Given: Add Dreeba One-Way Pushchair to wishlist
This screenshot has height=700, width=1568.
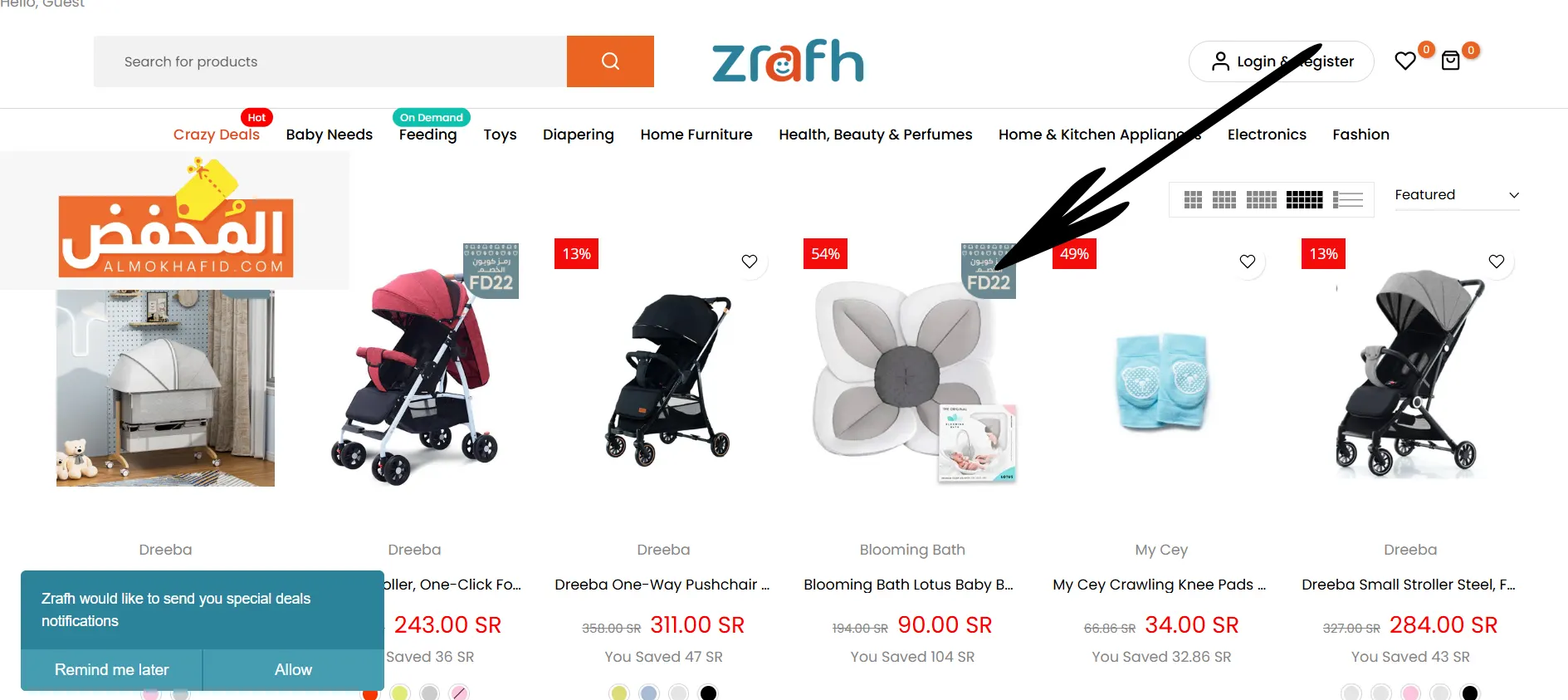Looking at the screenshot, I should (750, 262).
